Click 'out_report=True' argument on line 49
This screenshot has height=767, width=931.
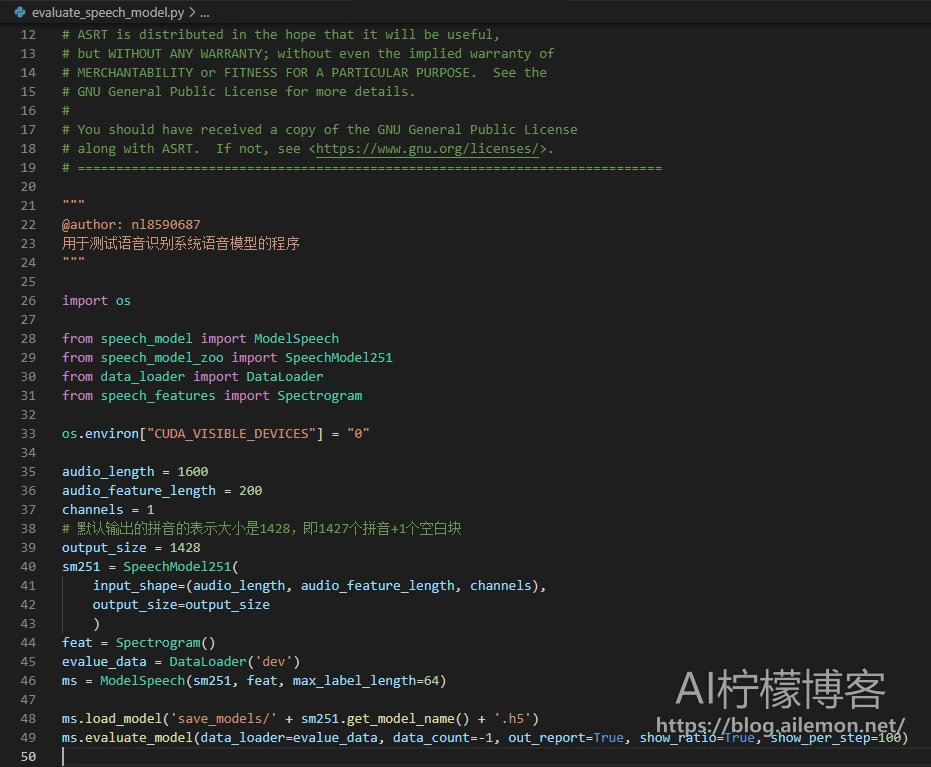click(566, 737)
